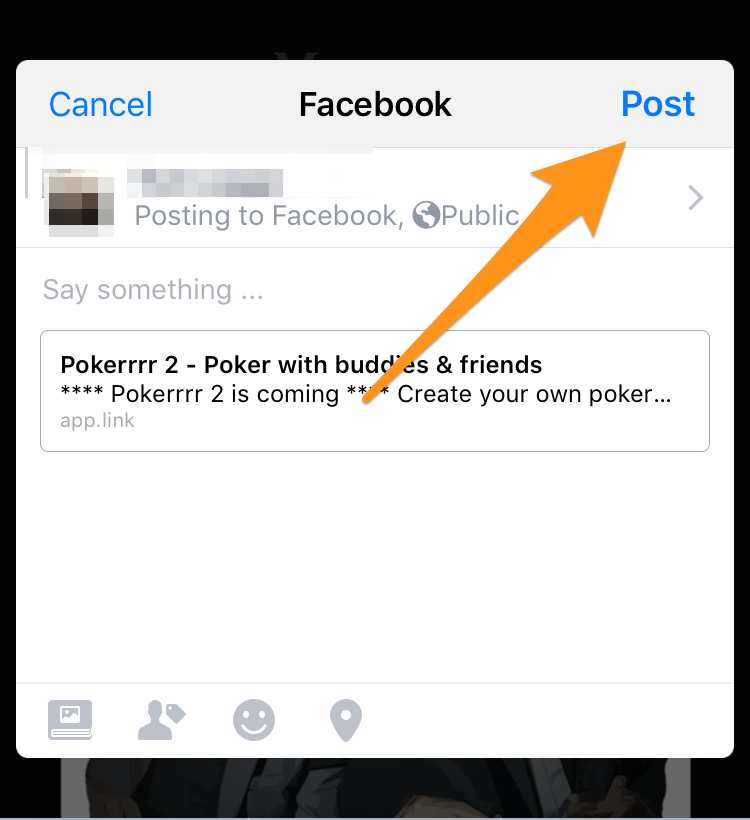Image resolution: width=750 pixels, height=820 pixels.
Task: Open the "Posting to Facebook" destination text
Action: [x=269, y=216]
